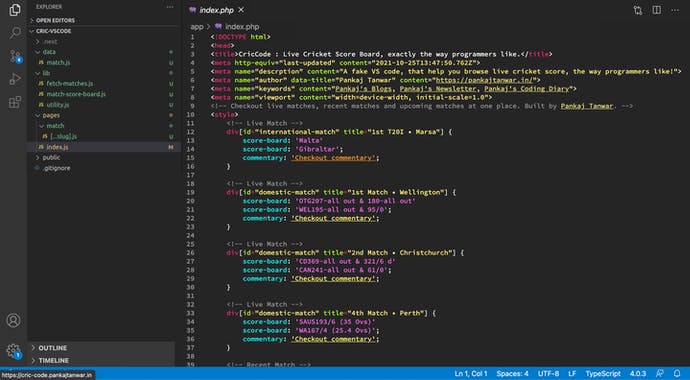Open the Source Control view
This screenshot has width=690, height=380.
15,56
